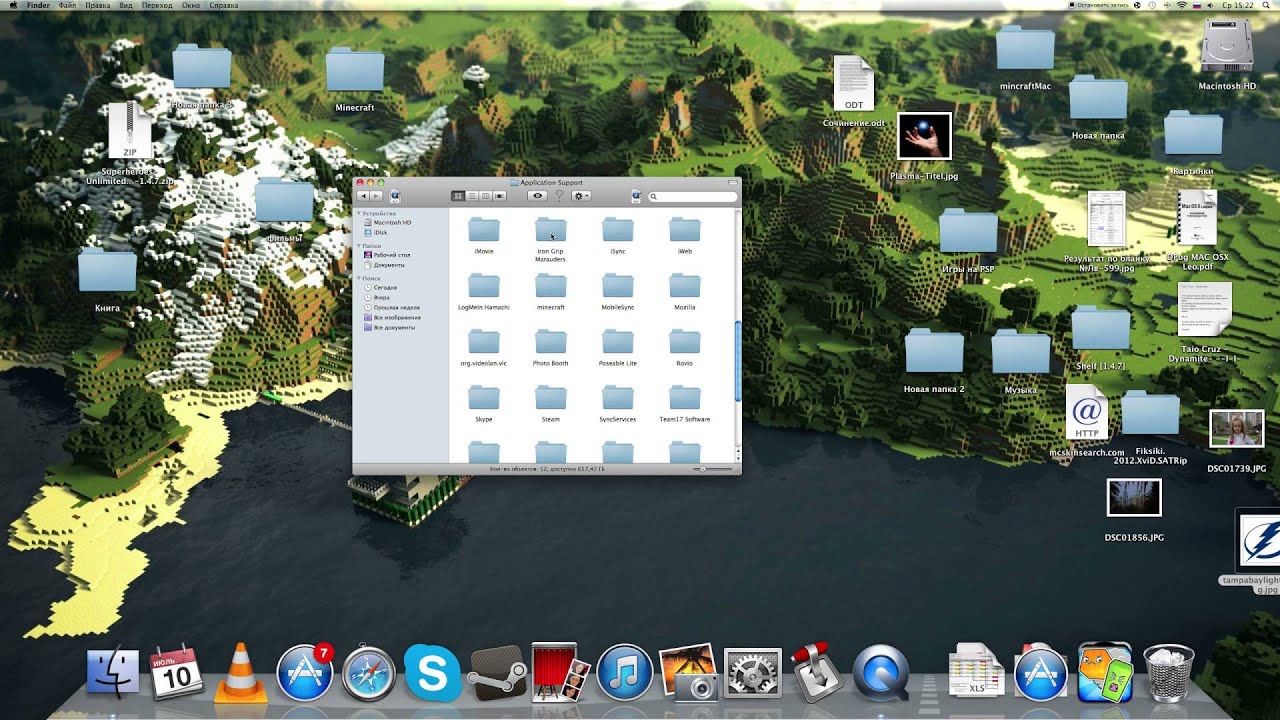
Task: Select the Skype folder in Finder window
Action: (x=484, y=398)
